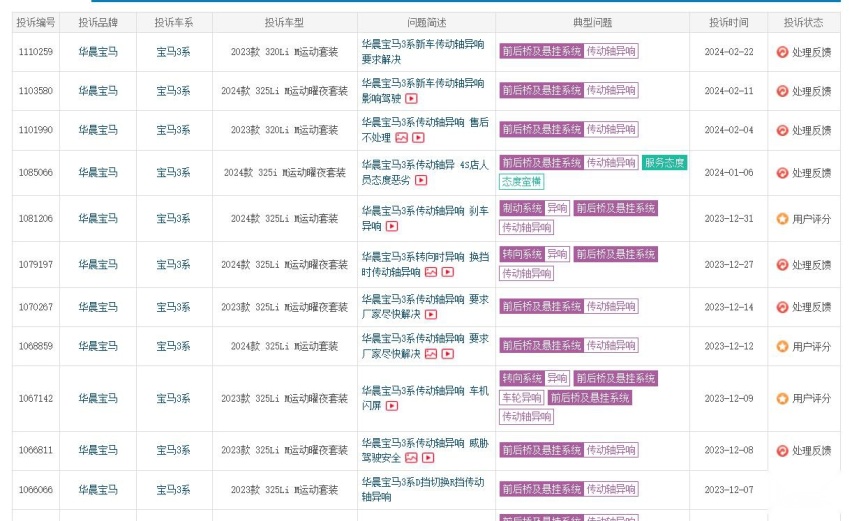Click orange 用户评分 star icon for 1081206

click(x=782, y=219)
